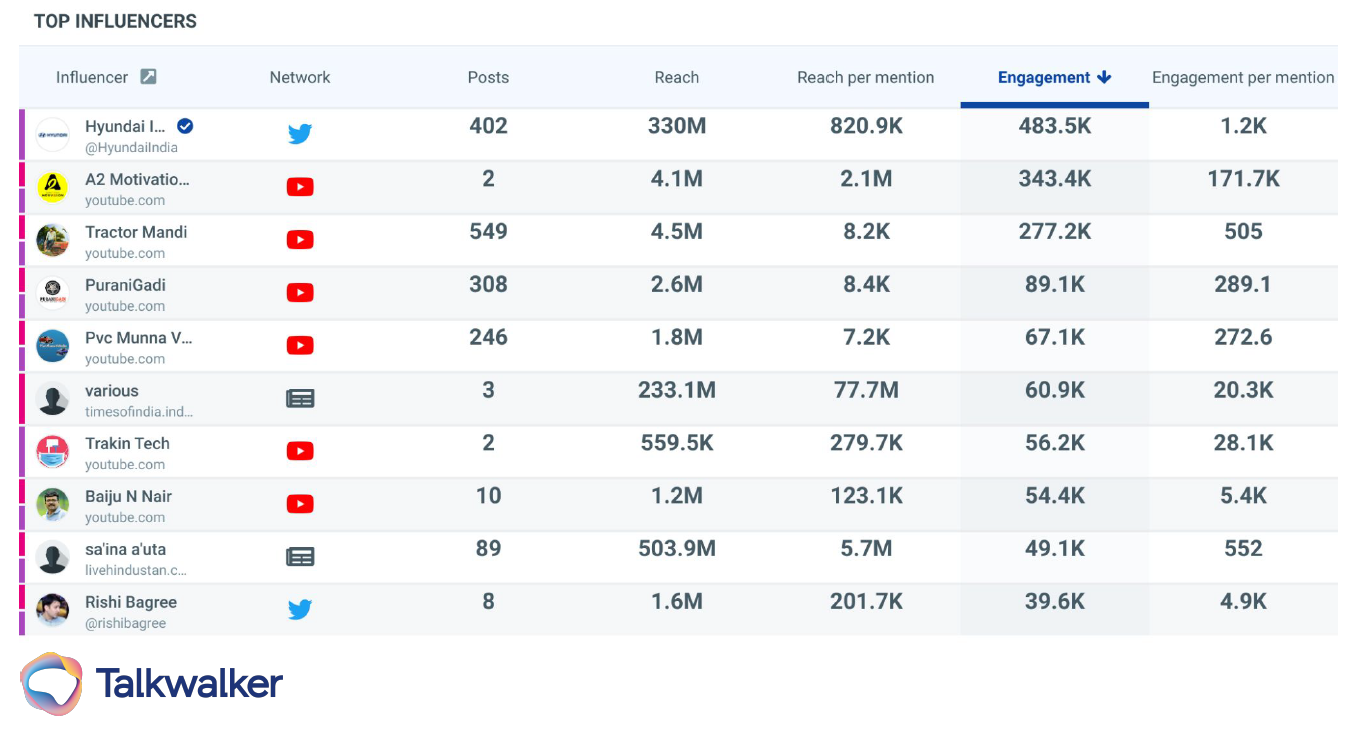Viewport: 1367px width, 730px height.
Task: Sort table by Influencer column
Action: coord(92,77)
